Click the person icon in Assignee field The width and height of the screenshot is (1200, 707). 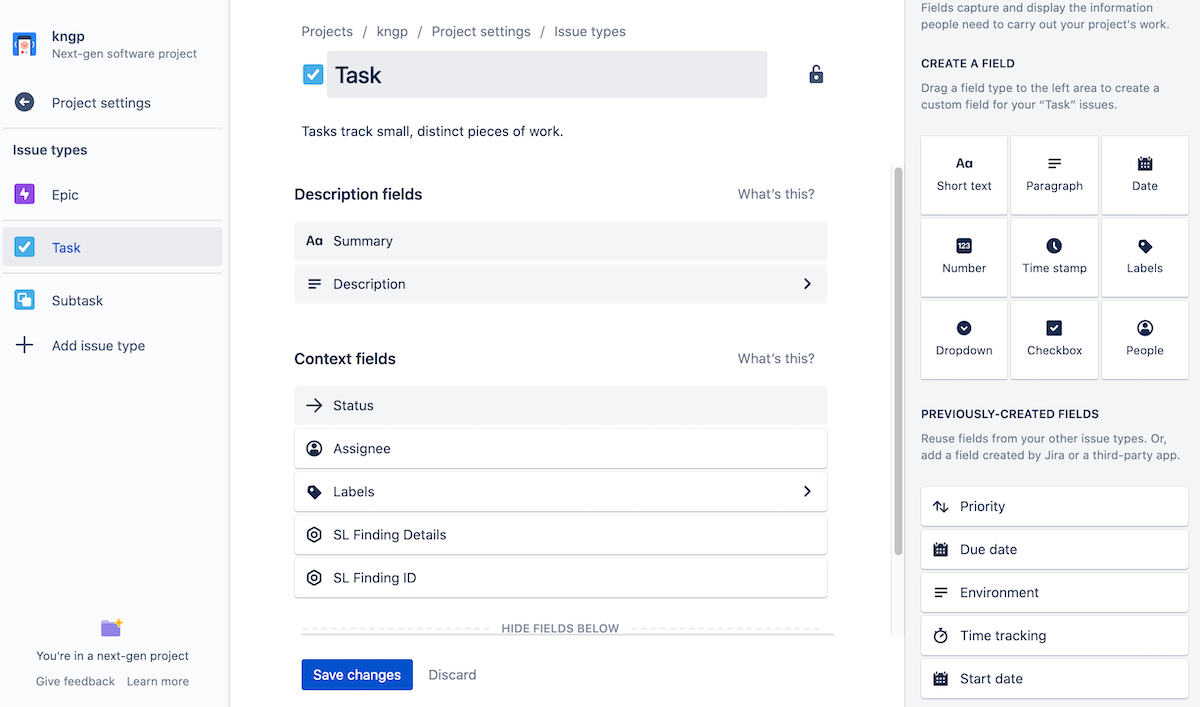(314, 448)
